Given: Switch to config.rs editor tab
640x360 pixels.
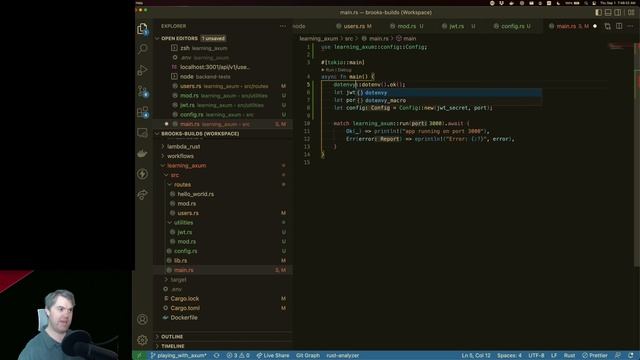Looking at the screenshot, I should (x=513, y=26).
